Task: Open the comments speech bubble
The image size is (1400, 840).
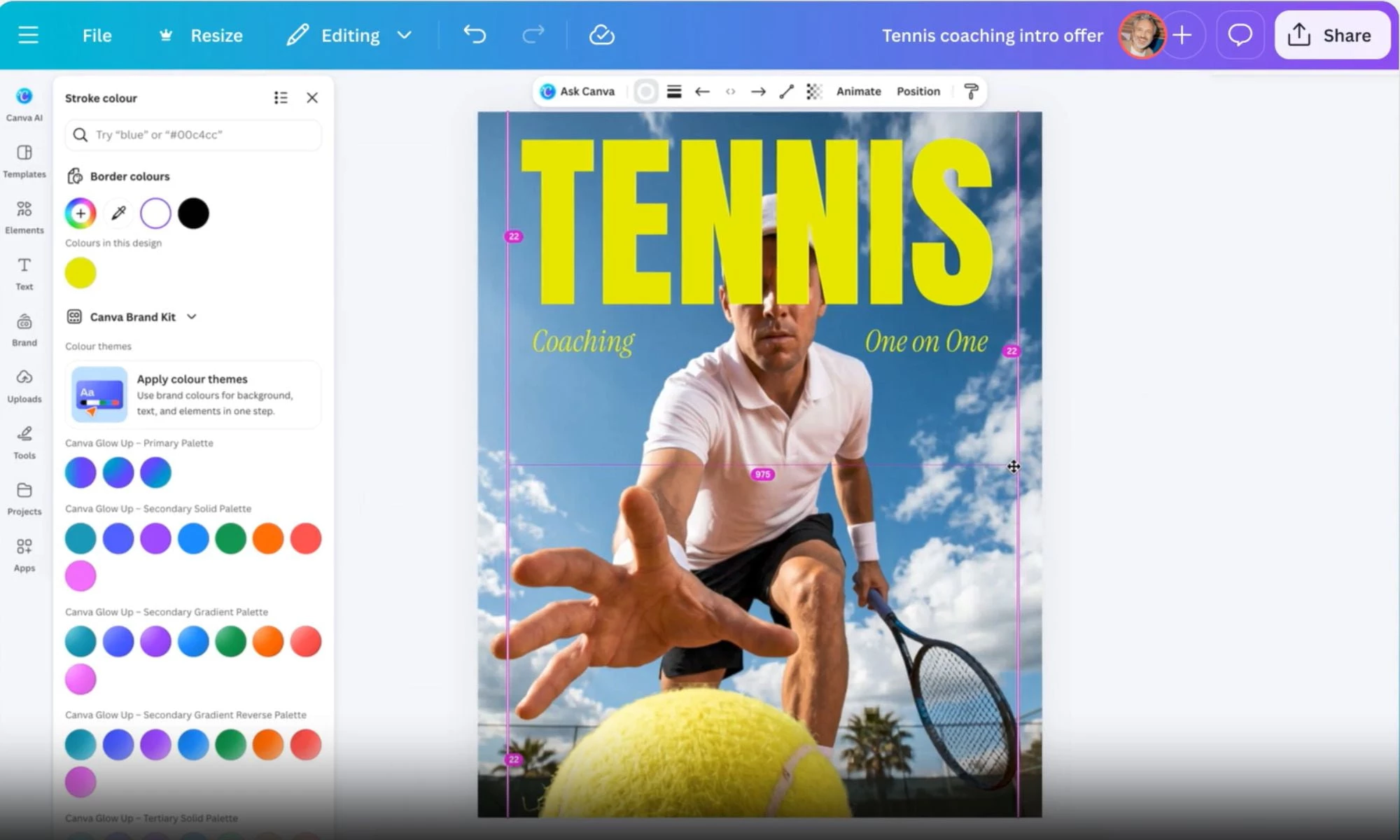Action: tap(1240, 35)
